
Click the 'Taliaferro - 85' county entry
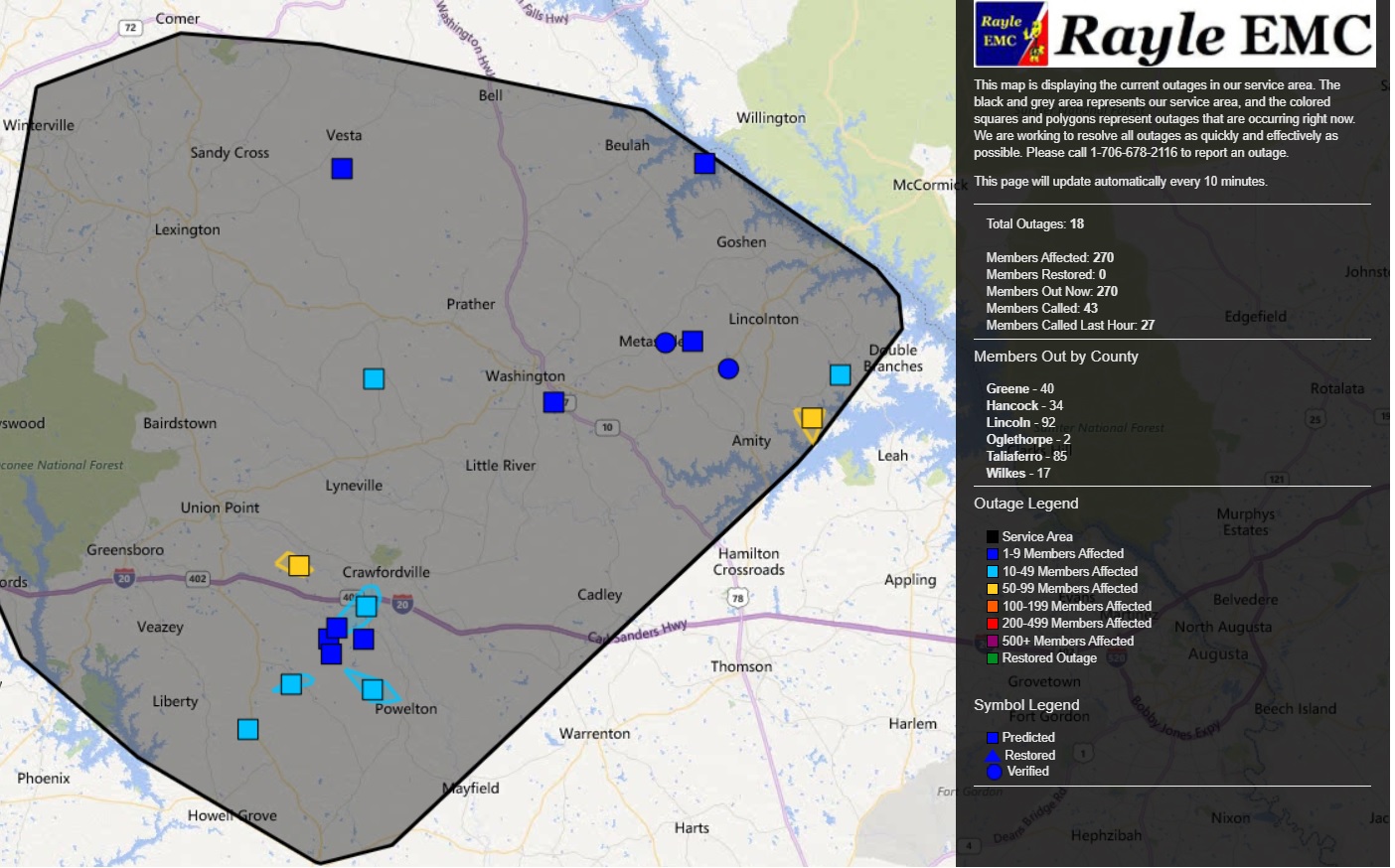point(1026,456)
